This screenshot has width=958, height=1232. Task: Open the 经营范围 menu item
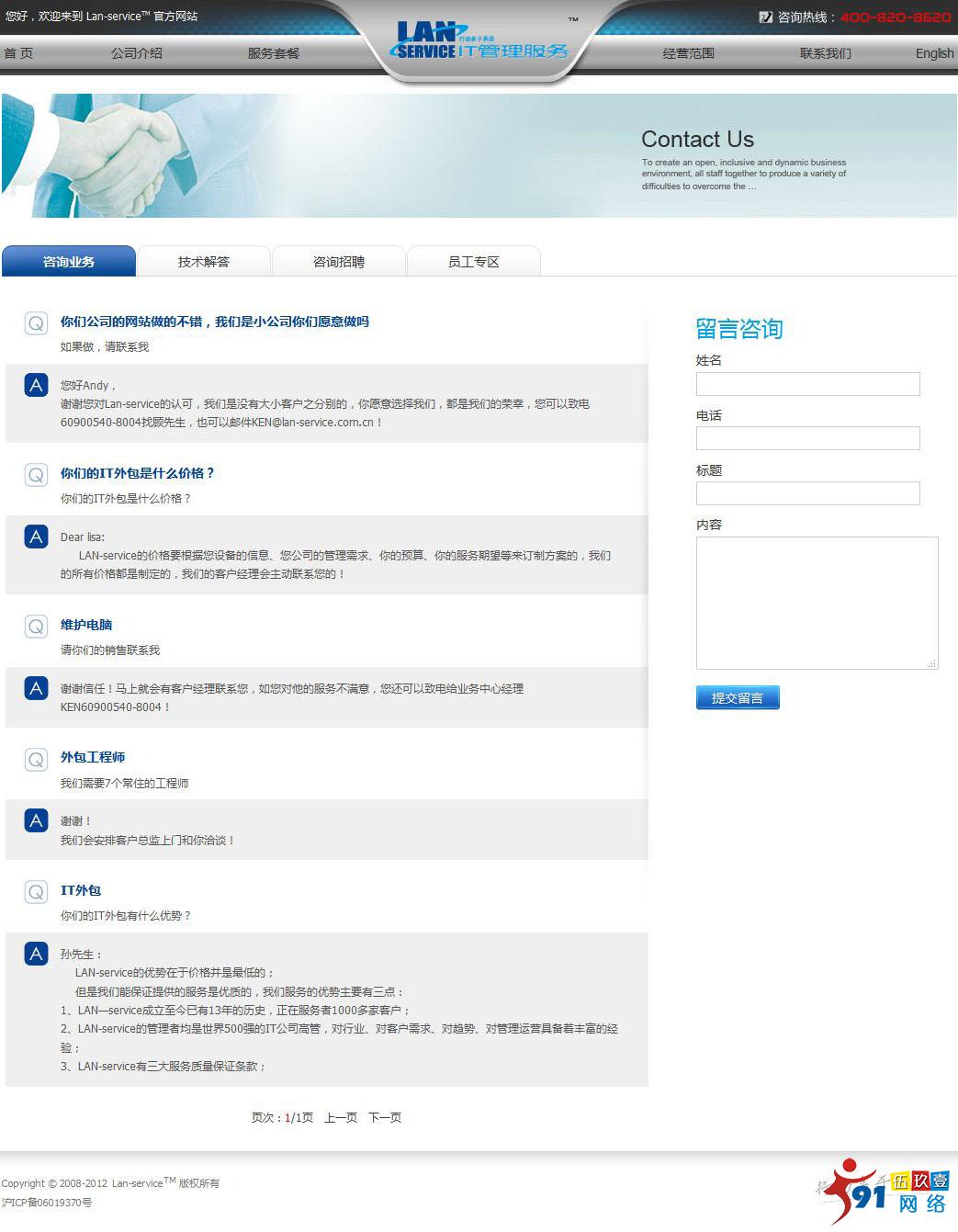(x=691, y=53)
